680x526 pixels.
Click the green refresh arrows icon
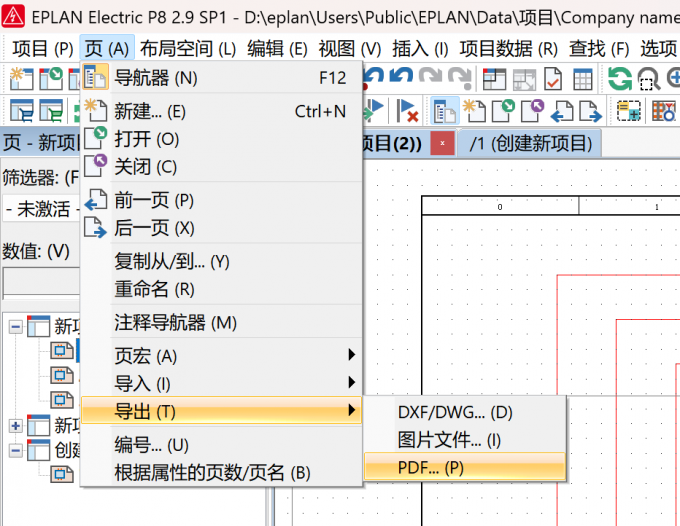click(x=620, y=79)
